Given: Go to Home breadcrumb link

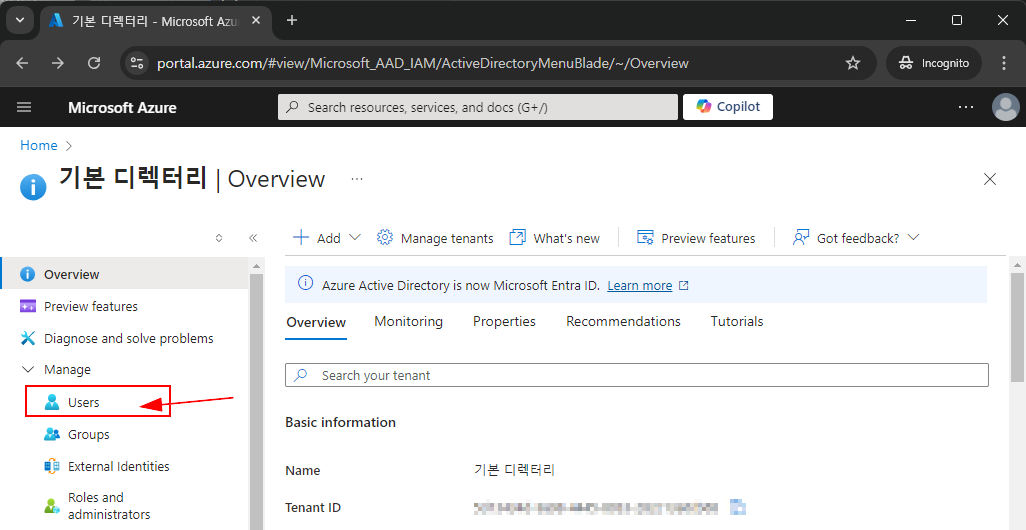Looking at the screenshot, I should pos(39,145).
